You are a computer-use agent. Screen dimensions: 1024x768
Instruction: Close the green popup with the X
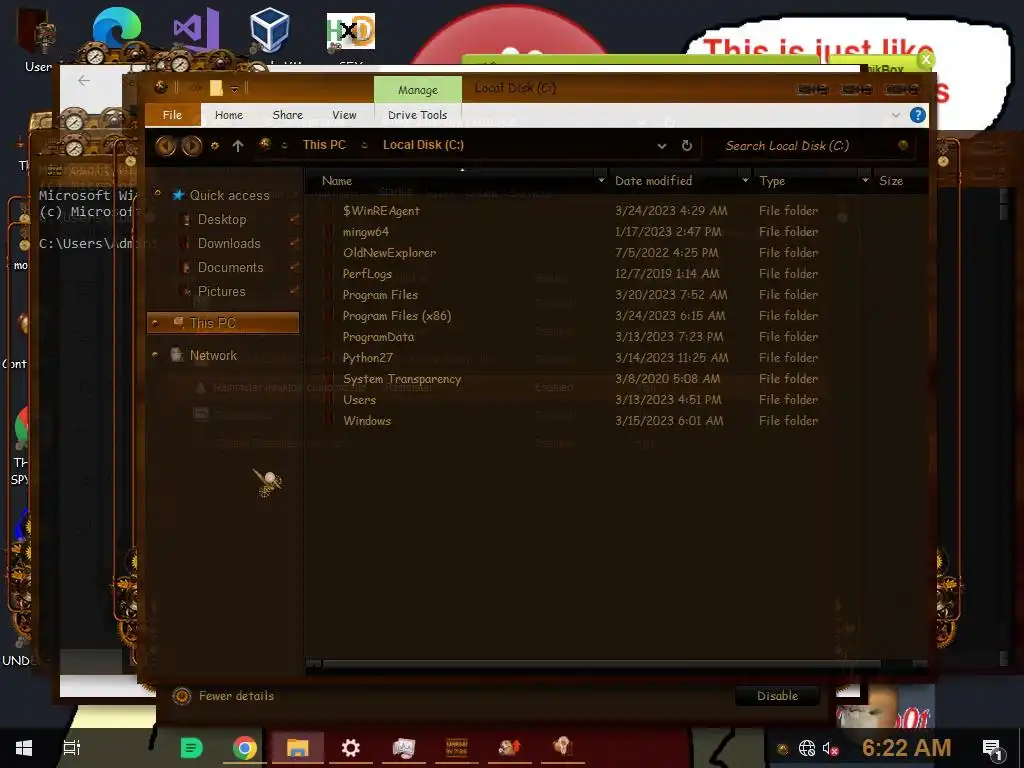925,59
